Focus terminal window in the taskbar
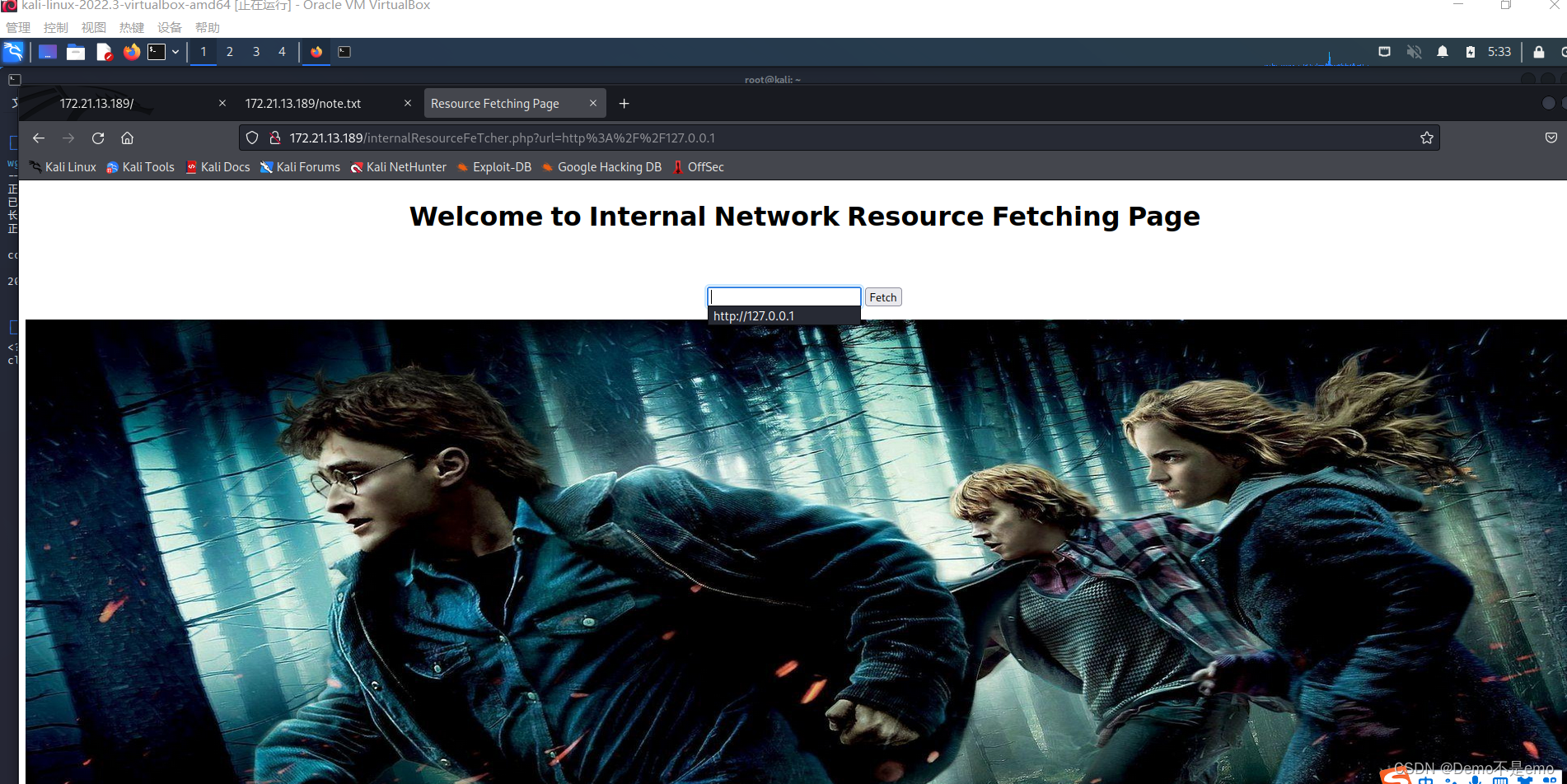Viewport: 1567px width, 784px height. pyautogui.click(x=344, y=52)
